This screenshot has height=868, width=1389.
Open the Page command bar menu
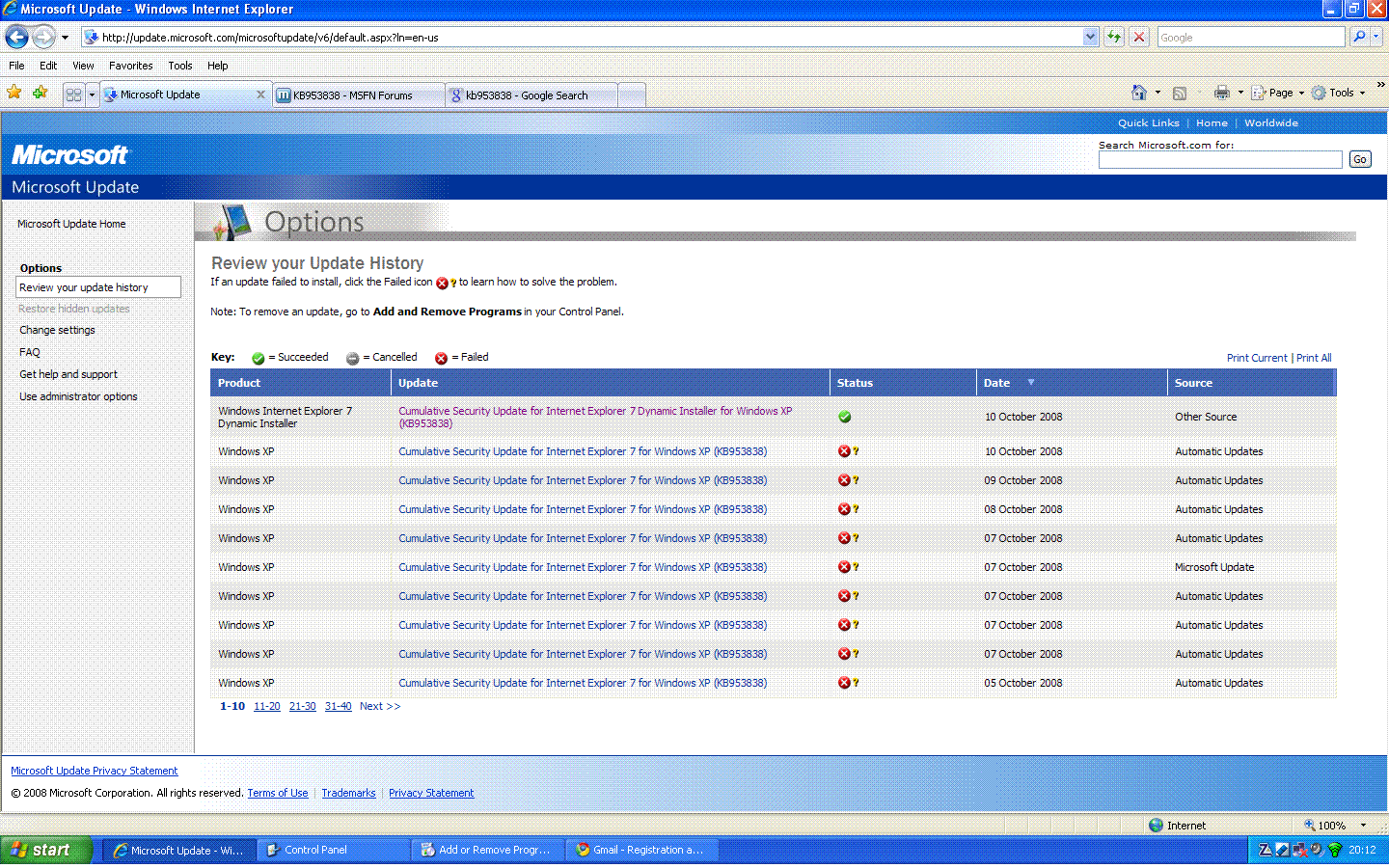(x=1278, y=93)
